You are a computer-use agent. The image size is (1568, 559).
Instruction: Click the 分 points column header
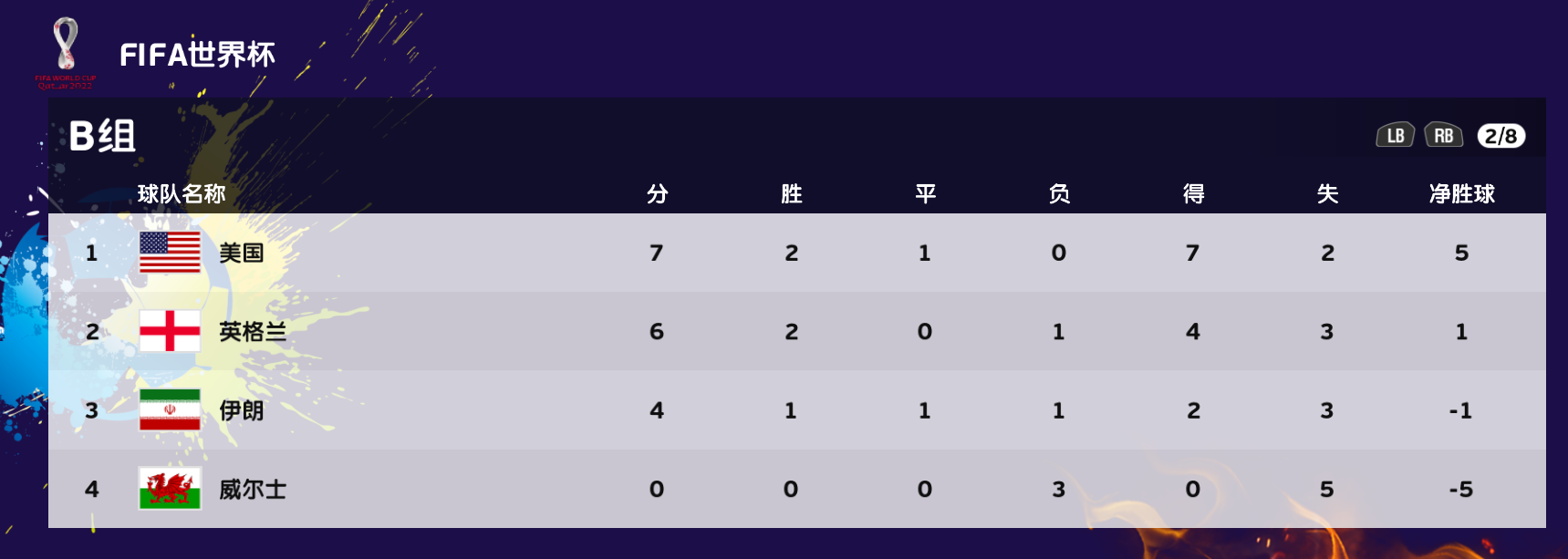658,193
